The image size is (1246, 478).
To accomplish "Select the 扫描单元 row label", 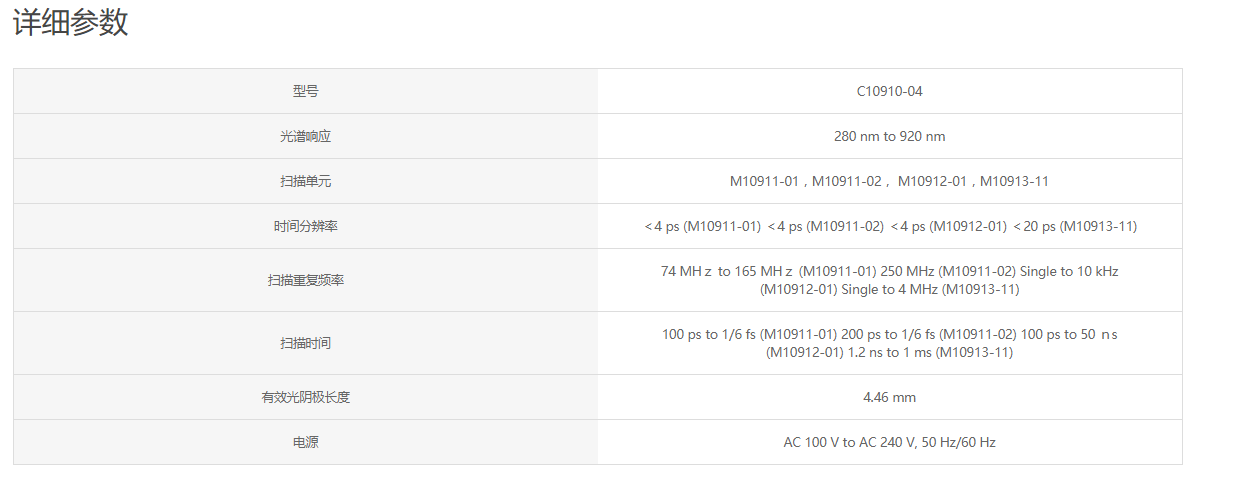I will [306, 181].
